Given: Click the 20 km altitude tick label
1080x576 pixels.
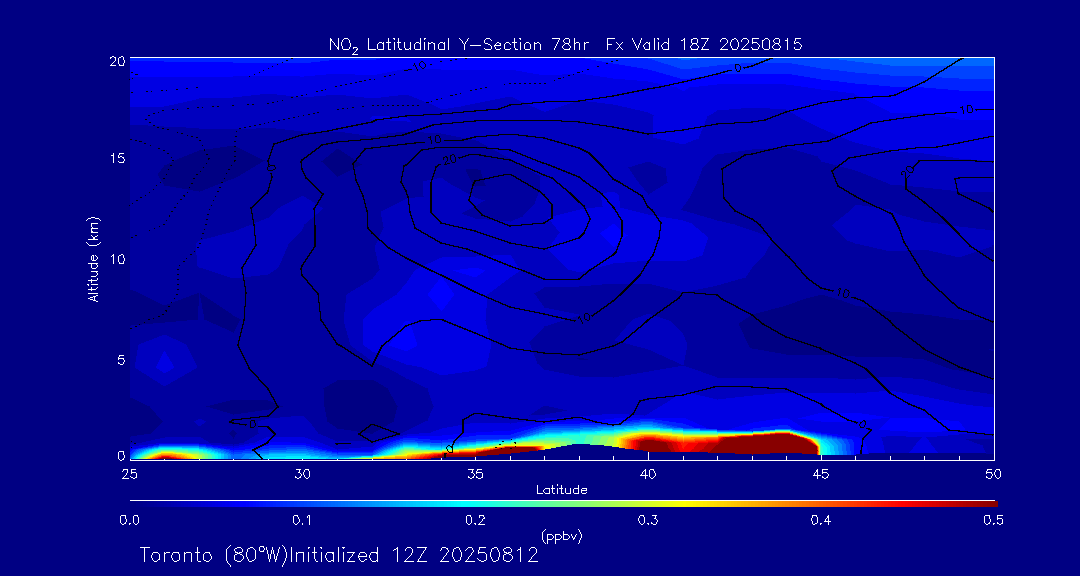Looking at the screenshot, I should (x=117, y=61).
